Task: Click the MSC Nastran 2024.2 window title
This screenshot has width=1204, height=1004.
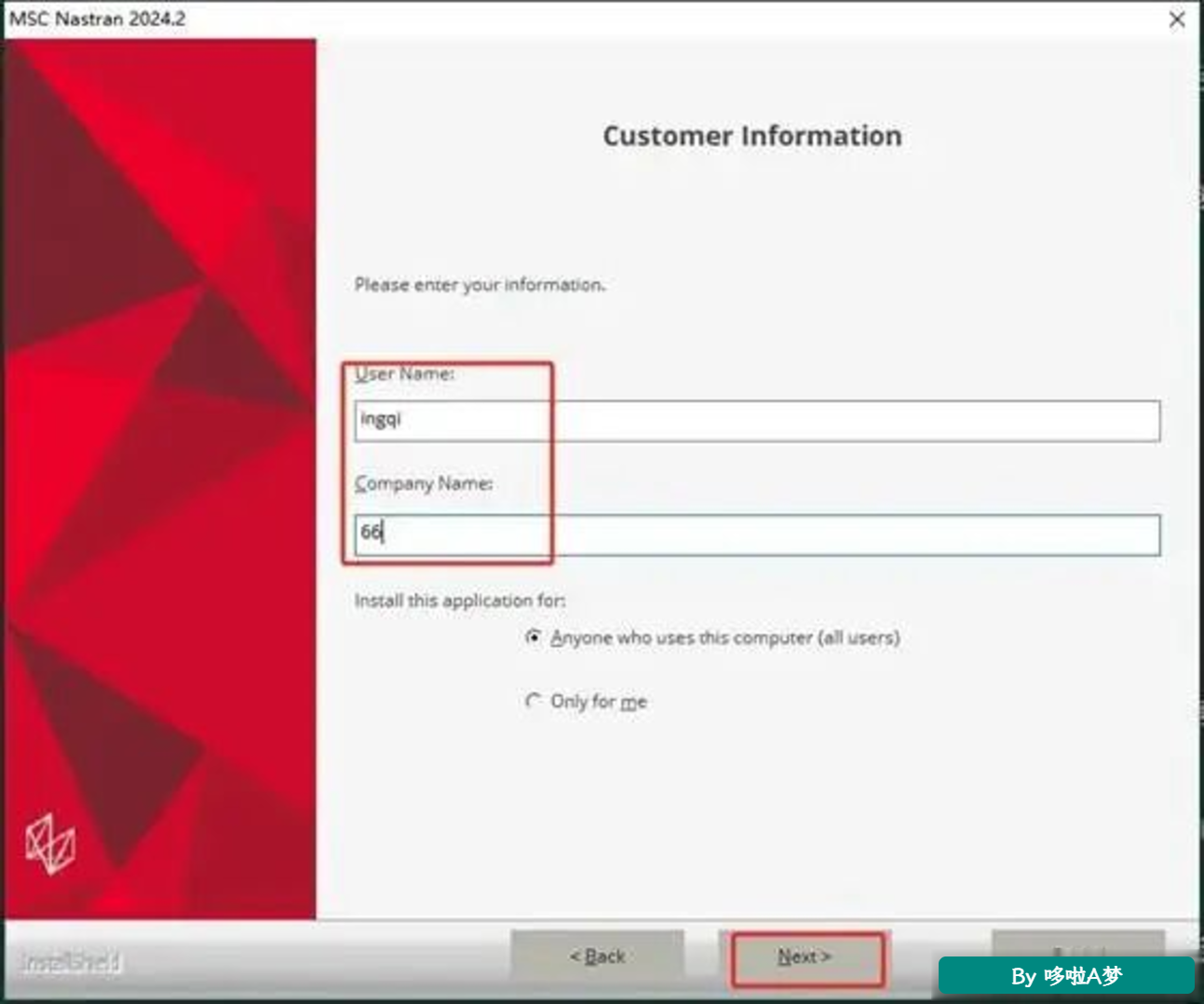Action: pos(98,19)
